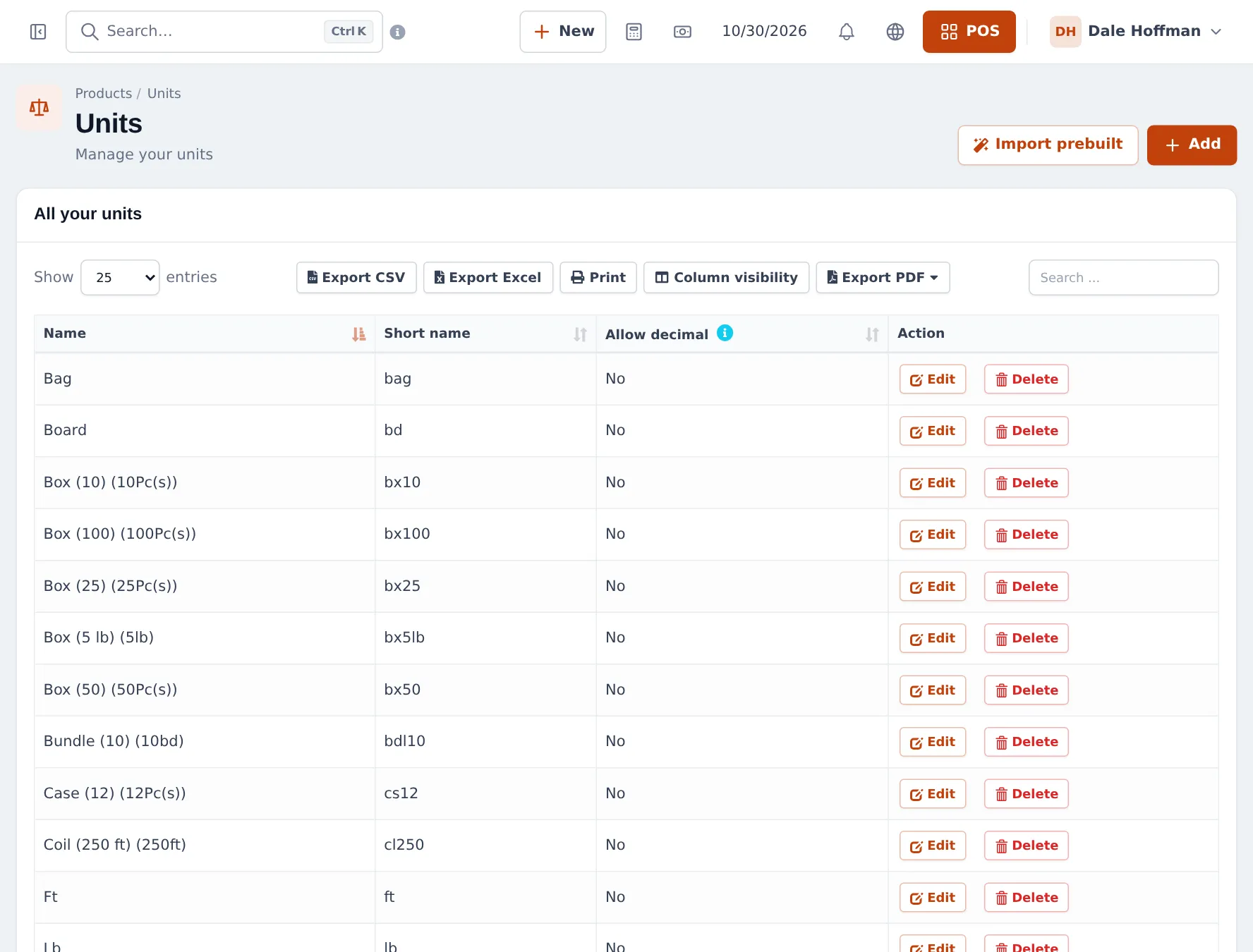The height and width of the screenshot is (952, 1253).
Task: Open the notifications bell
Action: tap(847, 32)
